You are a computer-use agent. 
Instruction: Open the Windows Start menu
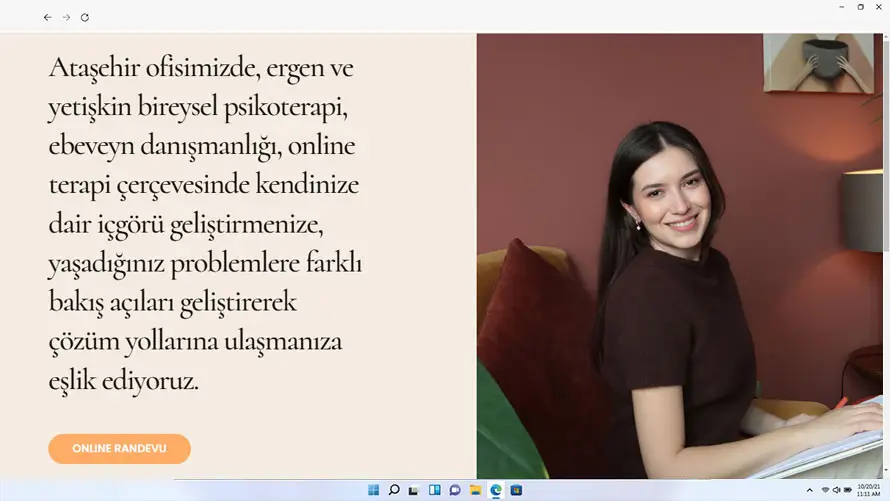373,490
